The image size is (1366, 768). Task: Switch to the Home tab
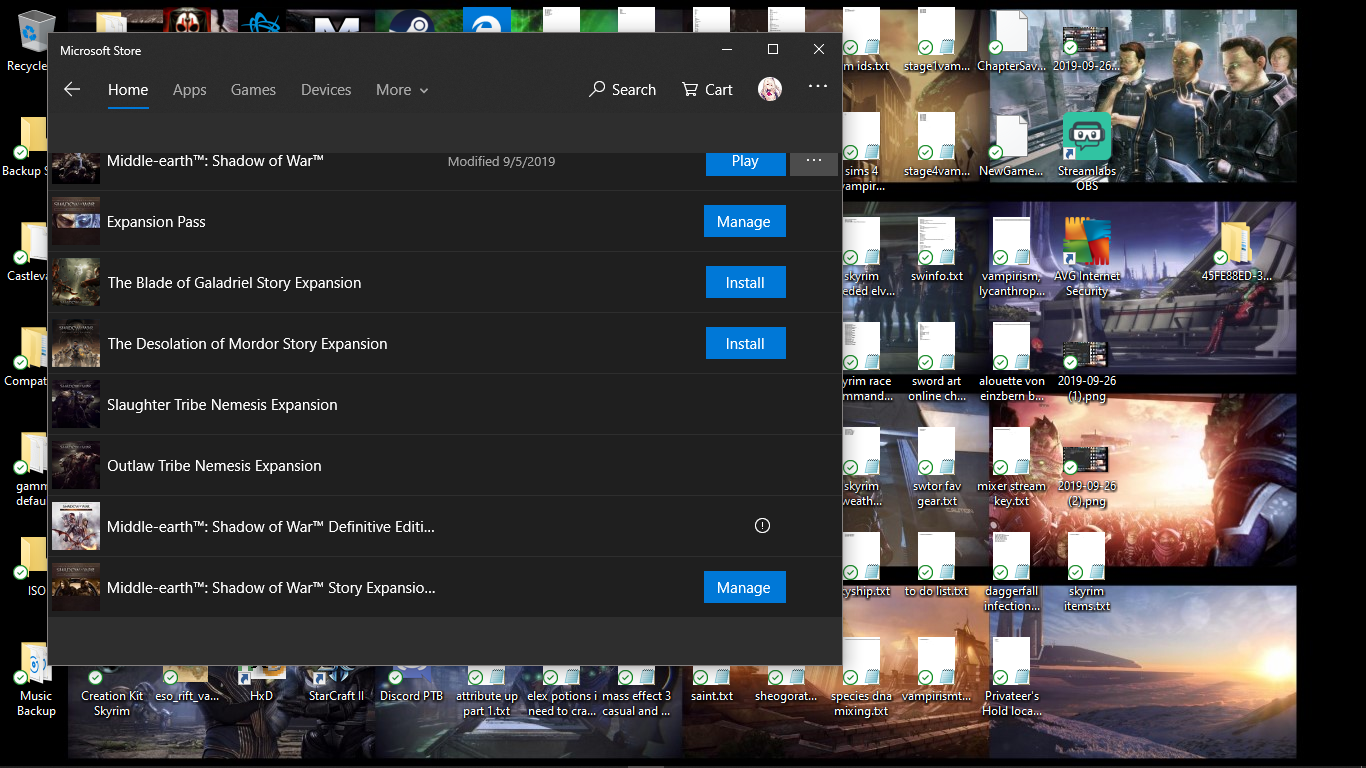pos(128,90)
